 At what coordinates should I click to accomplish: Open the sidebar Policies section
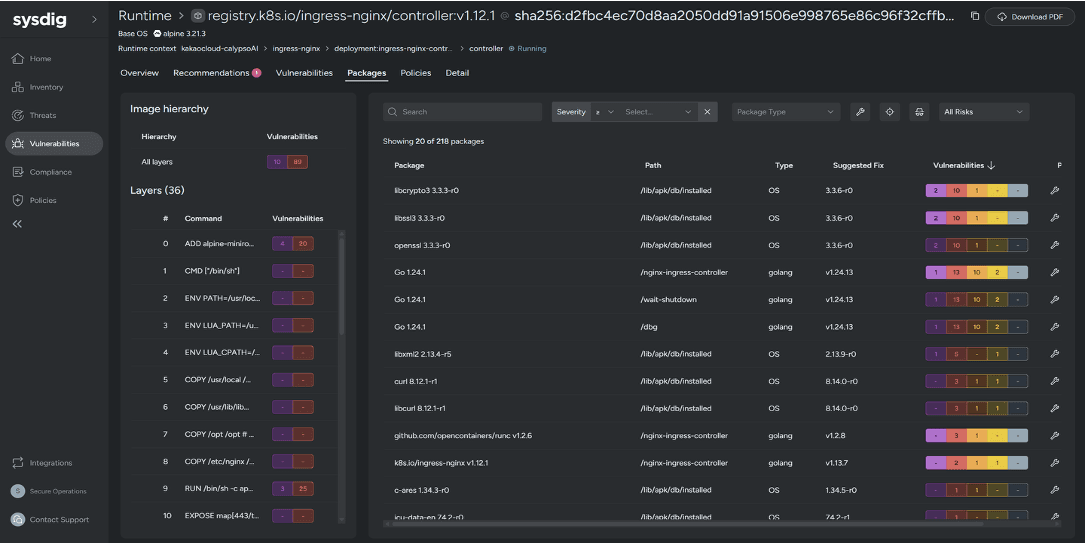(35, 200)
